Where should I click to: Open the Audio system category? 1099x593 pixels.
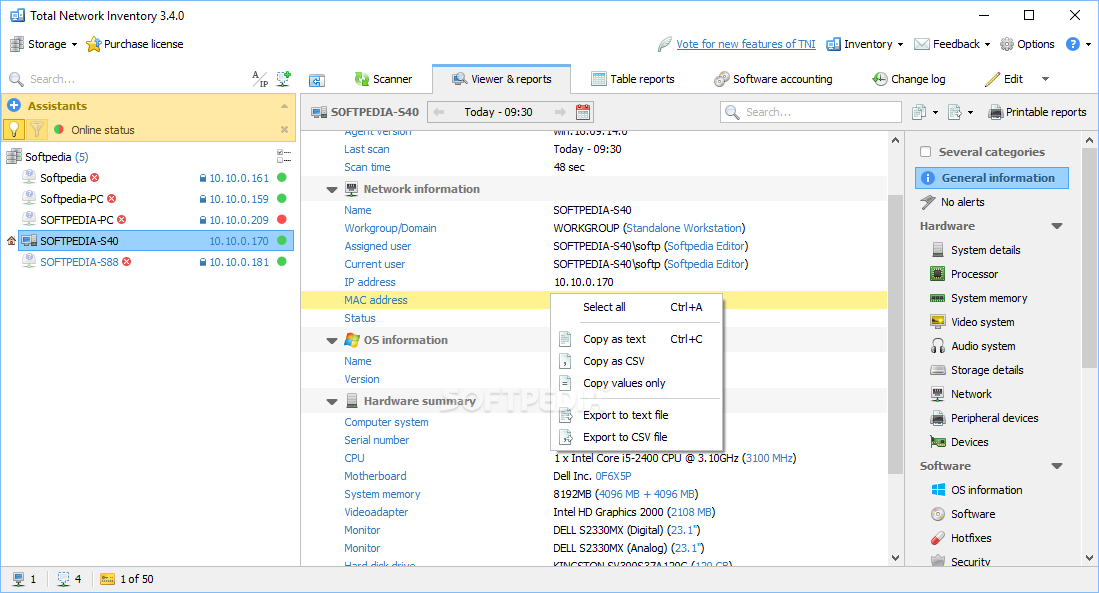point(973,346)
